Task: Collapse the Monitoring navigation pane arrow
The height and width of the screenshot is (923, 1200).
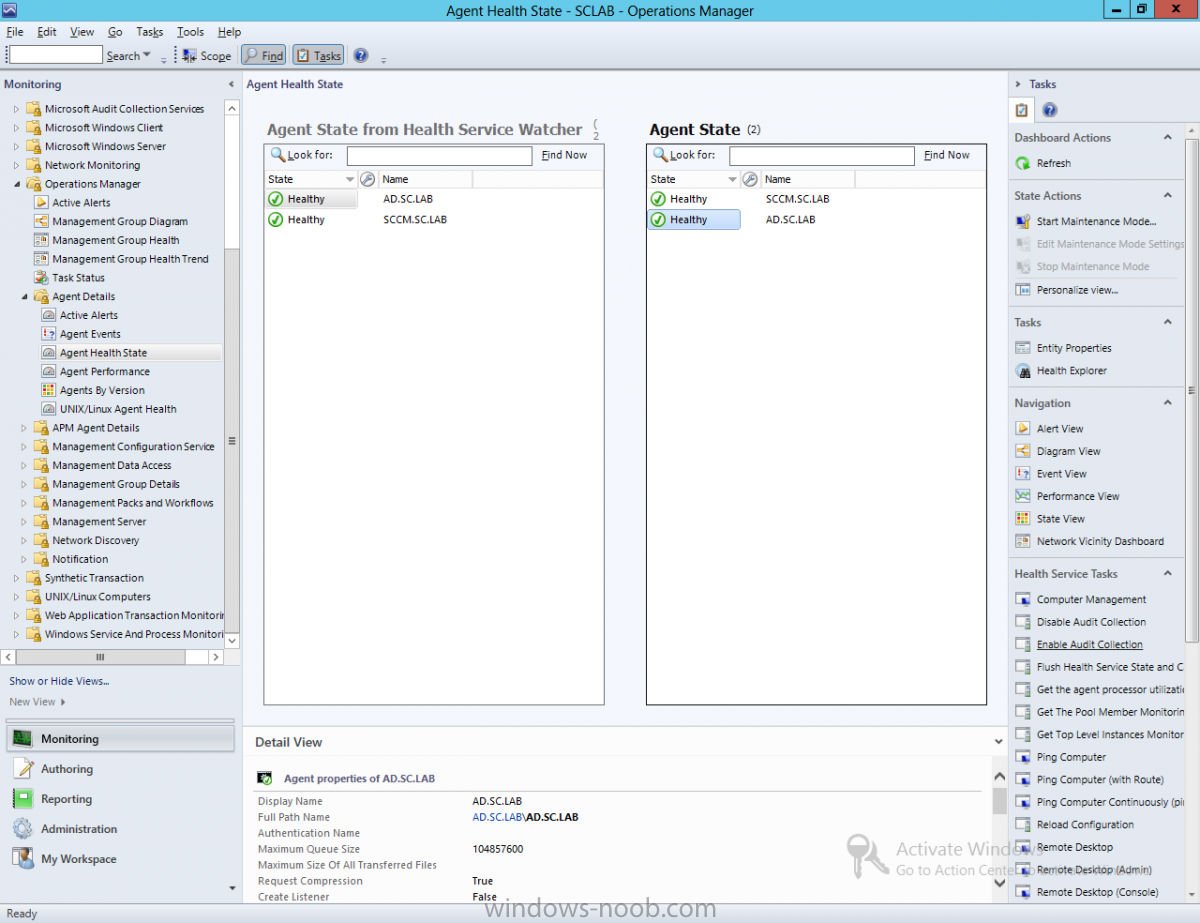Action: pos(232,85)
